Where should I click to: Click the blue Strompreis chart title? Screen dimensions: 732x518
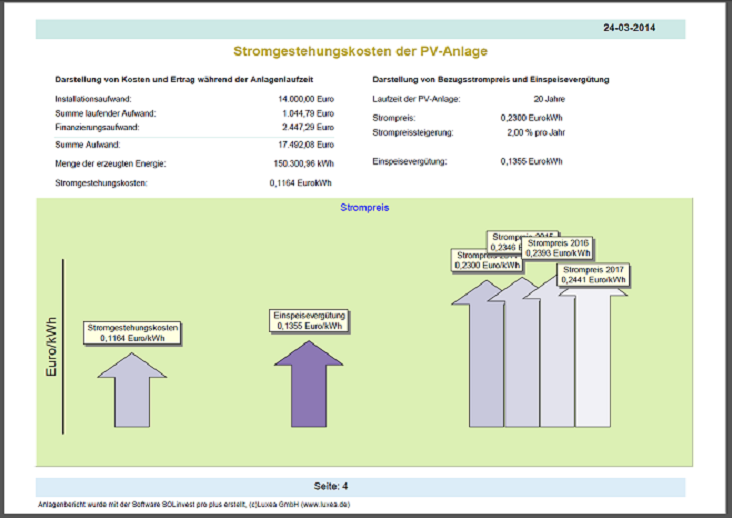point(362,208)
